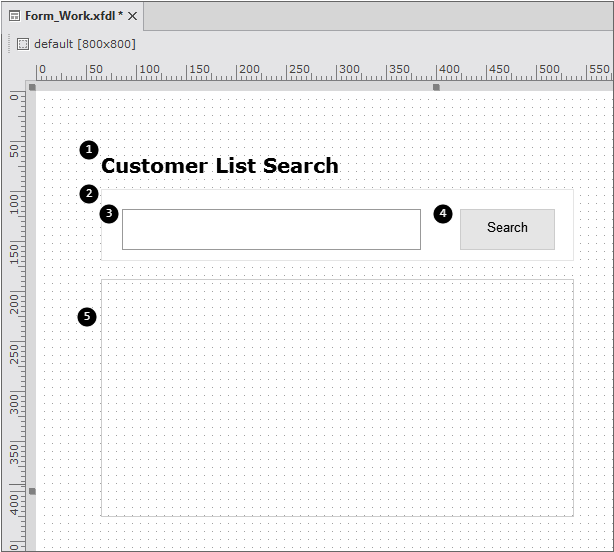614x552 pixels.
Task: Click the number 2 callout badge
Action: [x=89, y=193]
